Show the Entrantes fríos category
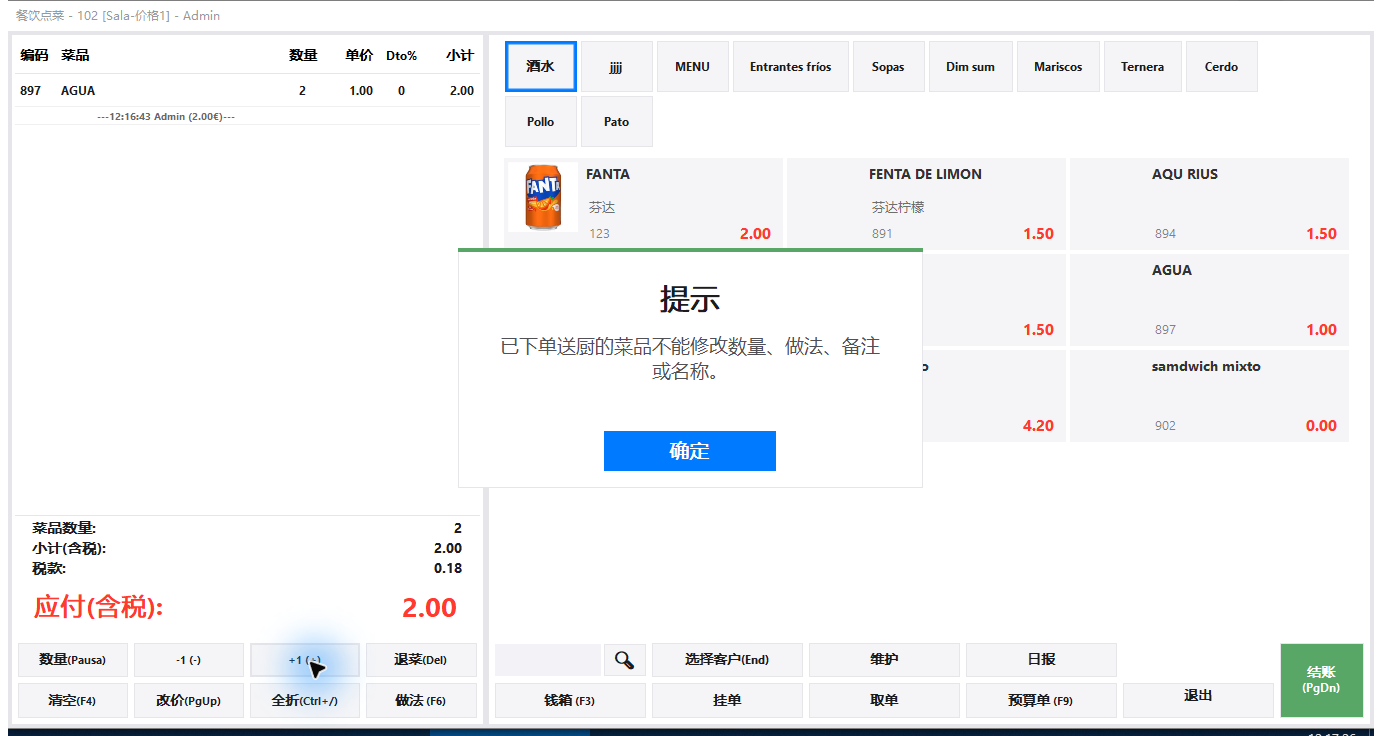Image resolution: width=1382 pixels, height=736 pixels. click(791, 67)
